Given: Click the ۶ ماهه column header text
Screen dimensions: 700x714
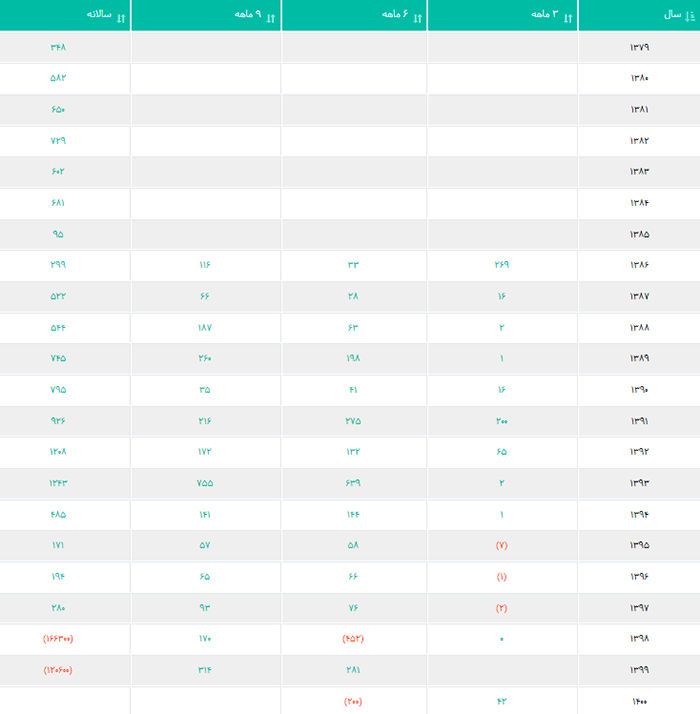Looking at the screenshot, I should pyautogui.click(x=396, y=15).
